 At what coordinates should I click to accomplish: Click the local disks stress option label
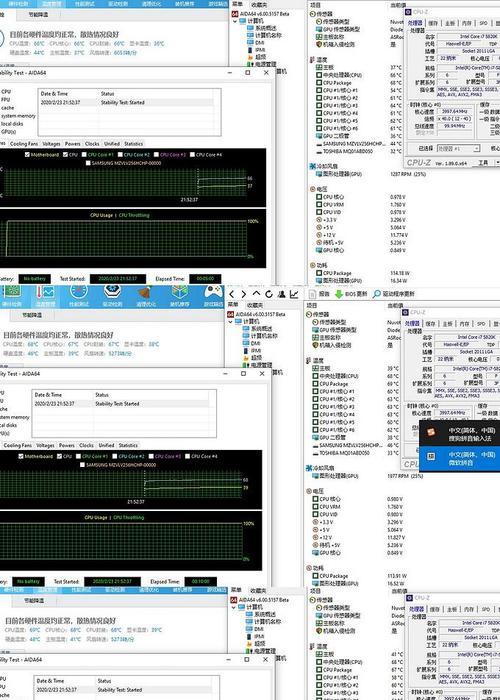pyautogui.click(x=12, y=124)
